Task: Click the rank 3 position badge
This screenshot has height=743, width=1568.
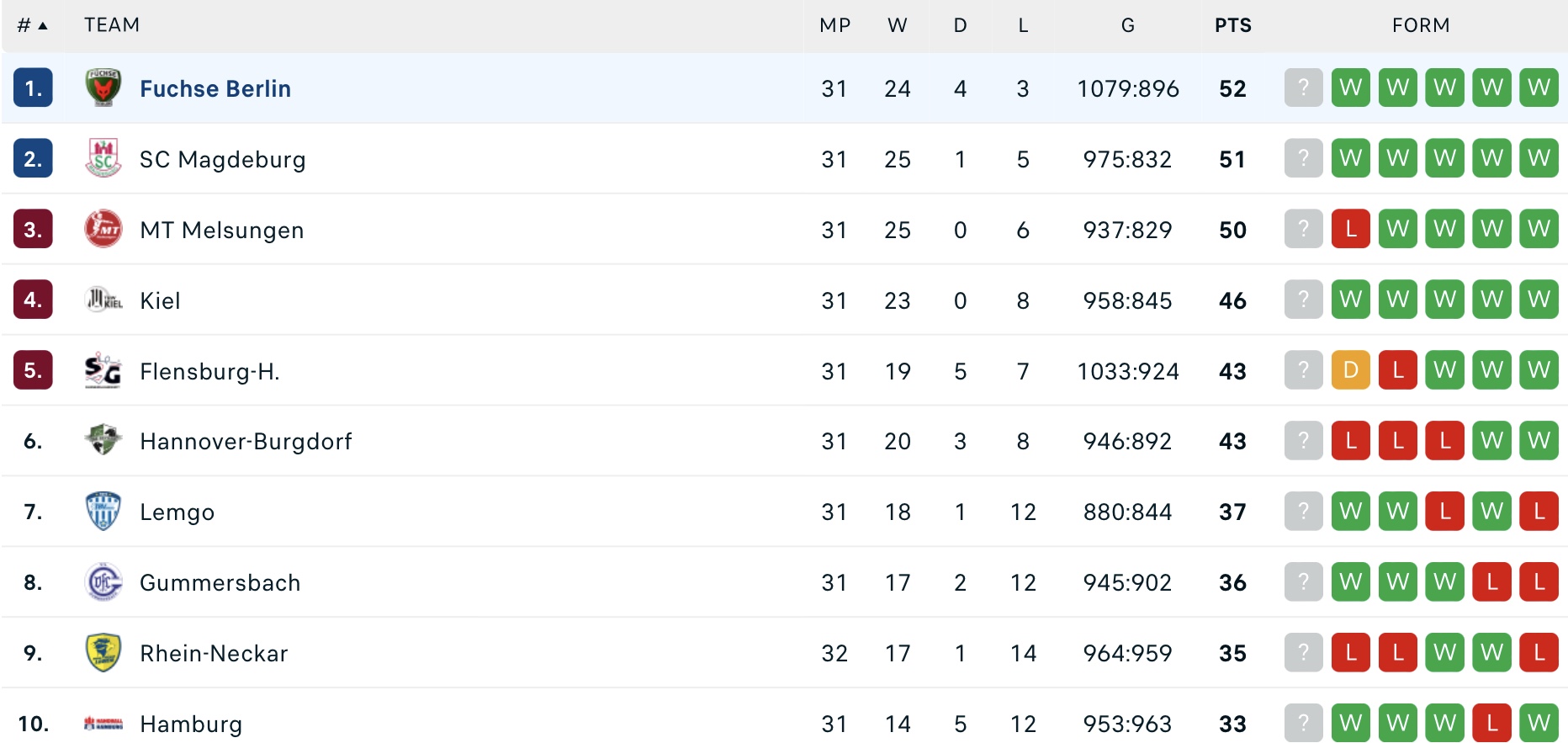Action: pyautogui.click(x=33, y=229)
